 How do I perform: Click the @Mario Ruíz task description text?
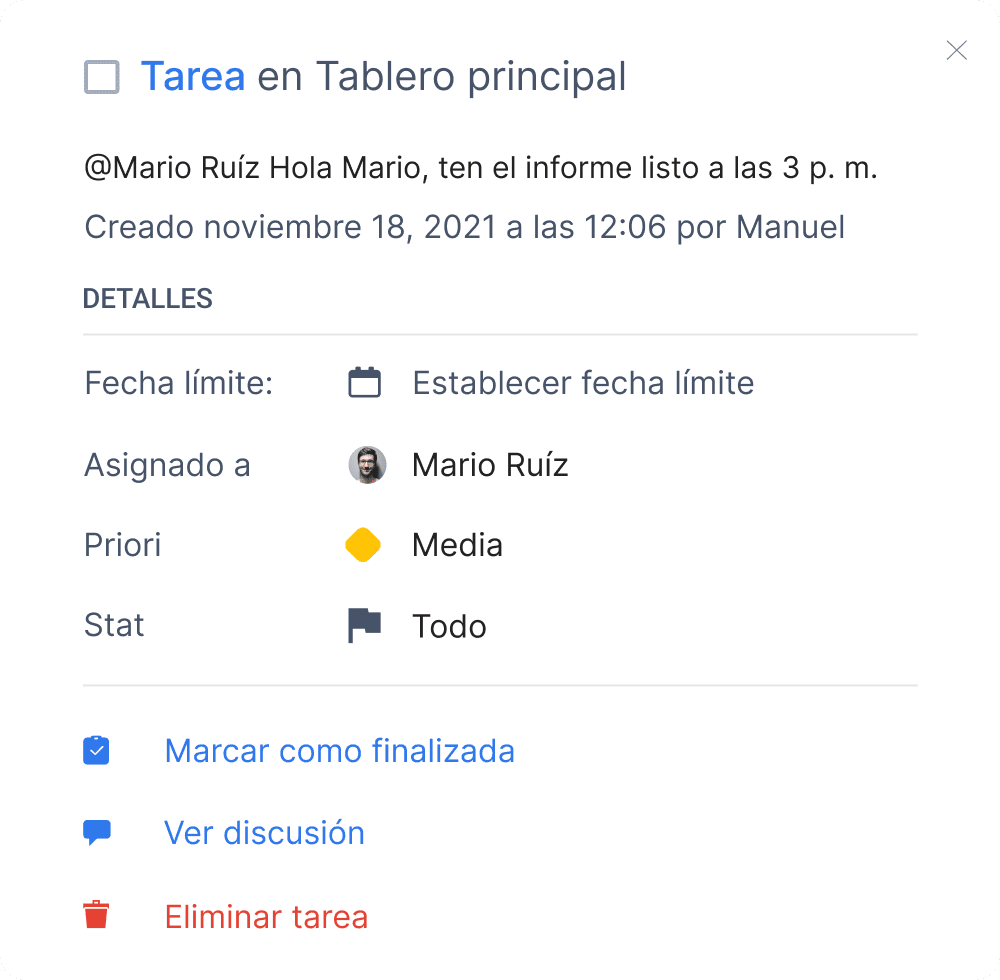coord(480,168)
